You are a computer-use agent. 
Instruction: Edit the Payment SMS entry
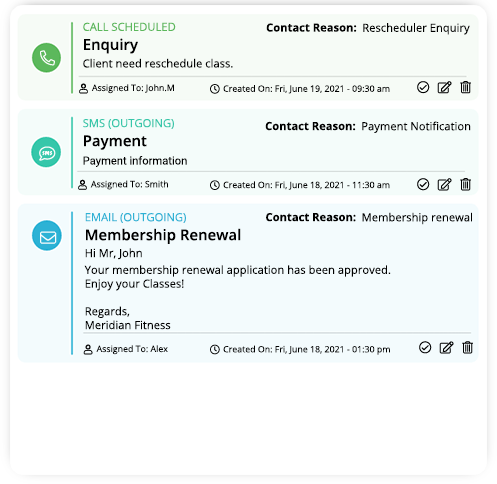(444, 184)
